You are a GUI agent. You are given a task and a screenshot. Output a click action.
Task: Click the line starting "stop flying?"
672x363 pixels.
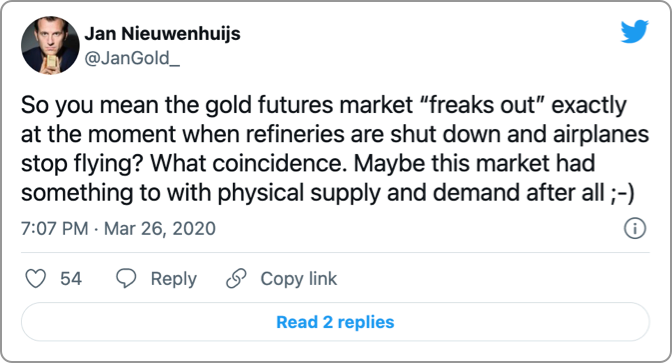click(308, 164)
